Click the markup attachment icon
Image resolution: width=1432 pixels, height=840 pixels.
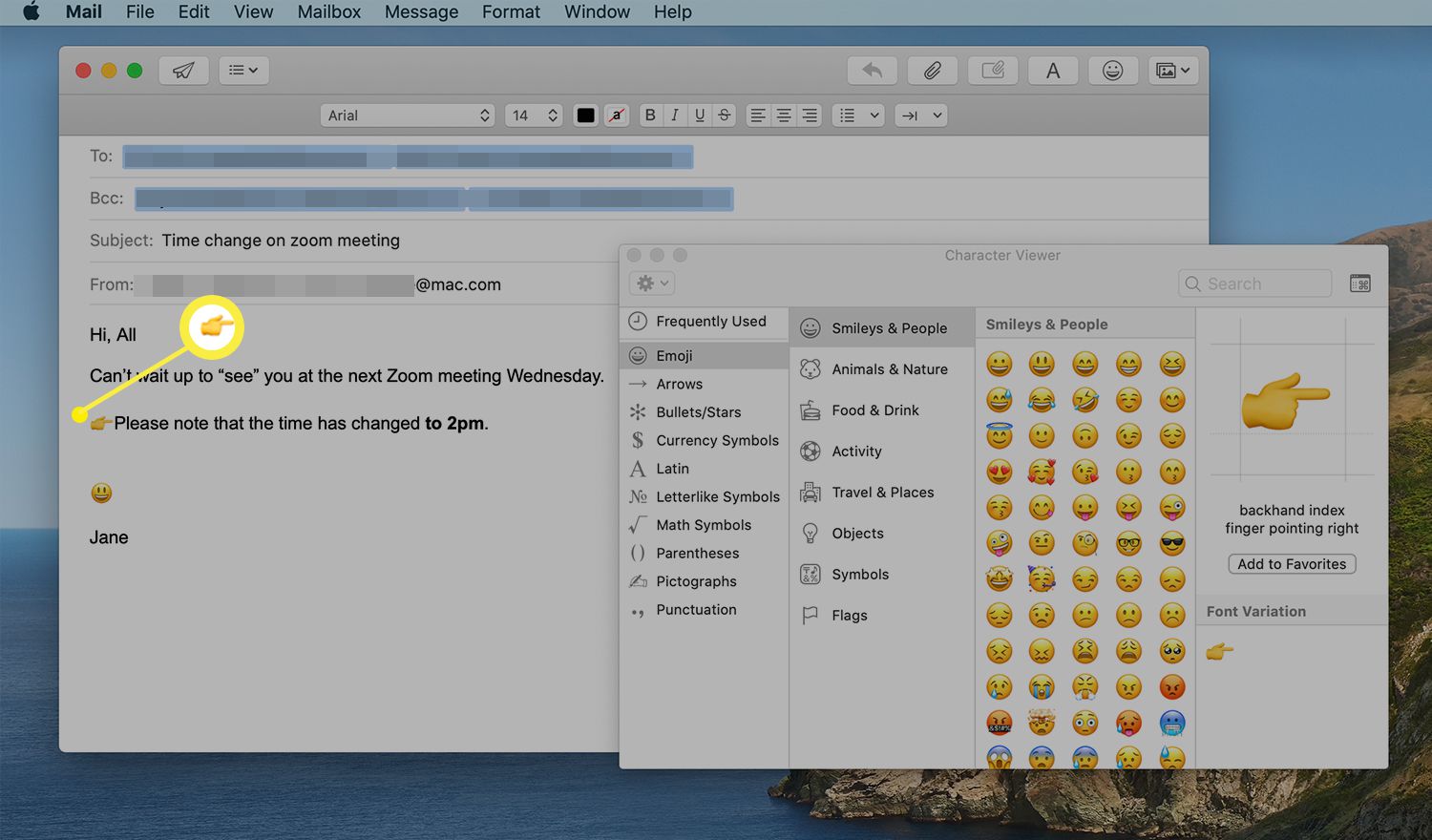[993, 70]
